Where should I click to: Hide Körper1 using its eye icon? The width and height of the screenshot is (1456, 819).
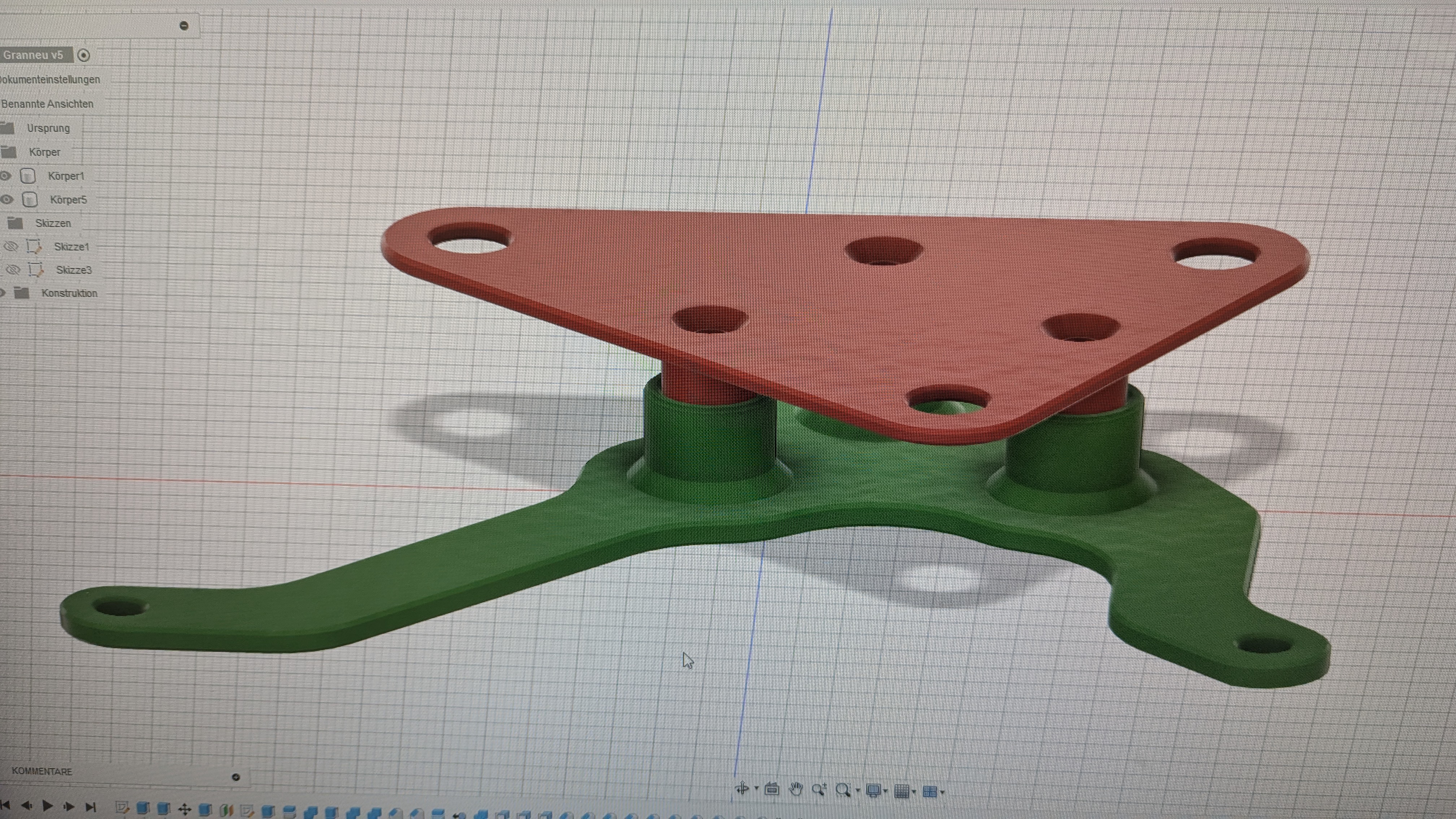(5, 176)
